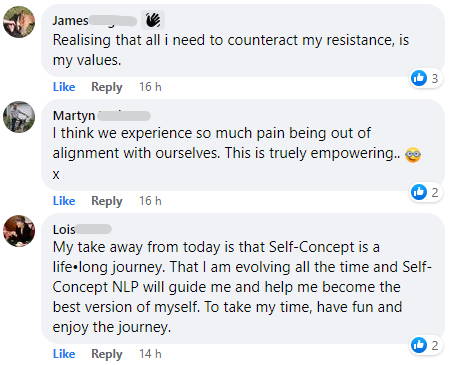Like Martyn's comment about alignment
462x365 pixels.
coord(64,201)
